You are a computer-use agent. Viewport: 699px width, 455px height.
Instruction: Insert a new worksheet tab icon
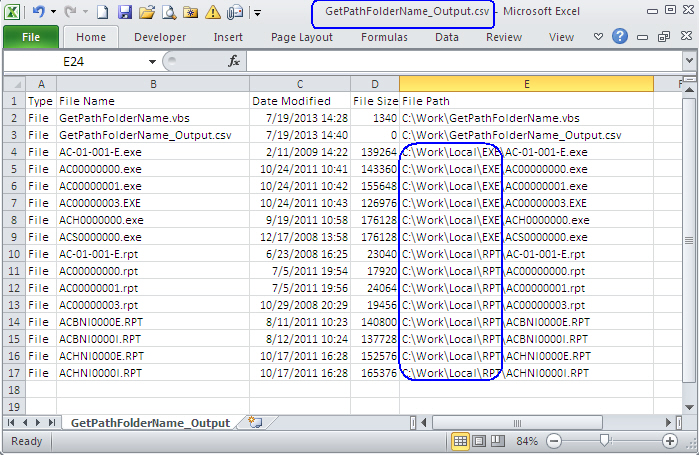click(x=255, y=422)
